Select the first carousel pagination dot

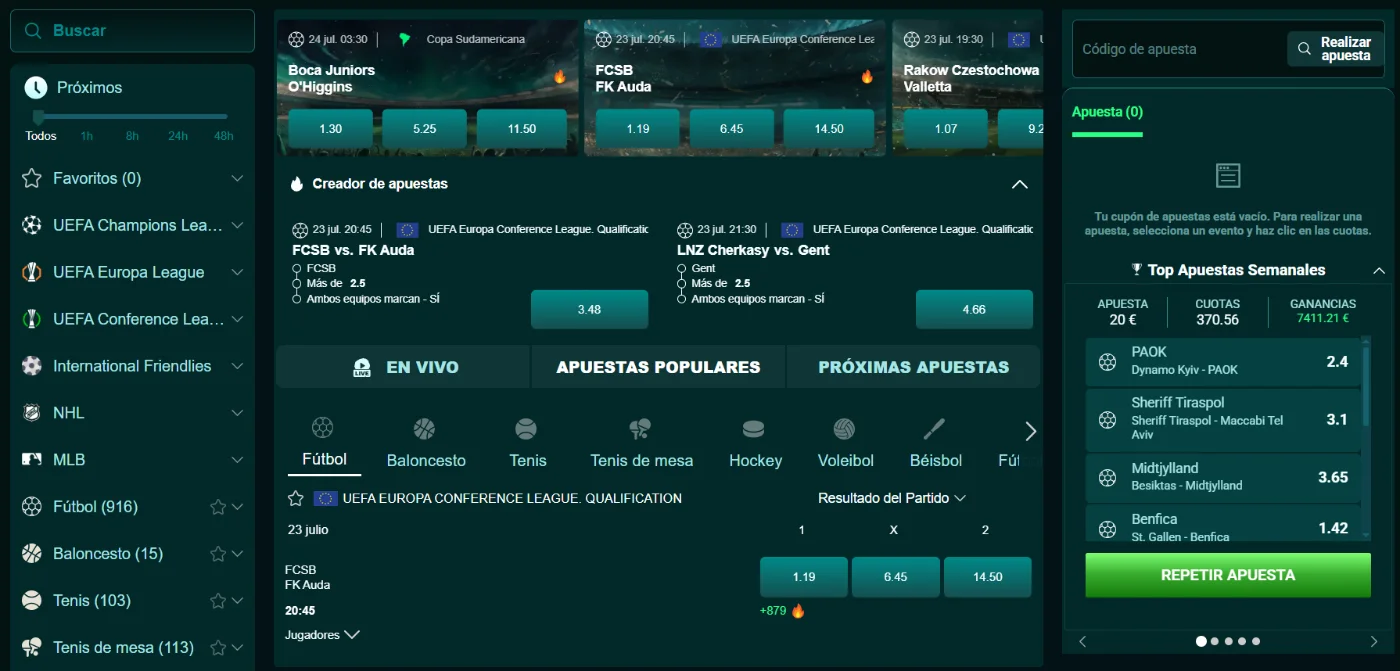(x=1201, y=641)
